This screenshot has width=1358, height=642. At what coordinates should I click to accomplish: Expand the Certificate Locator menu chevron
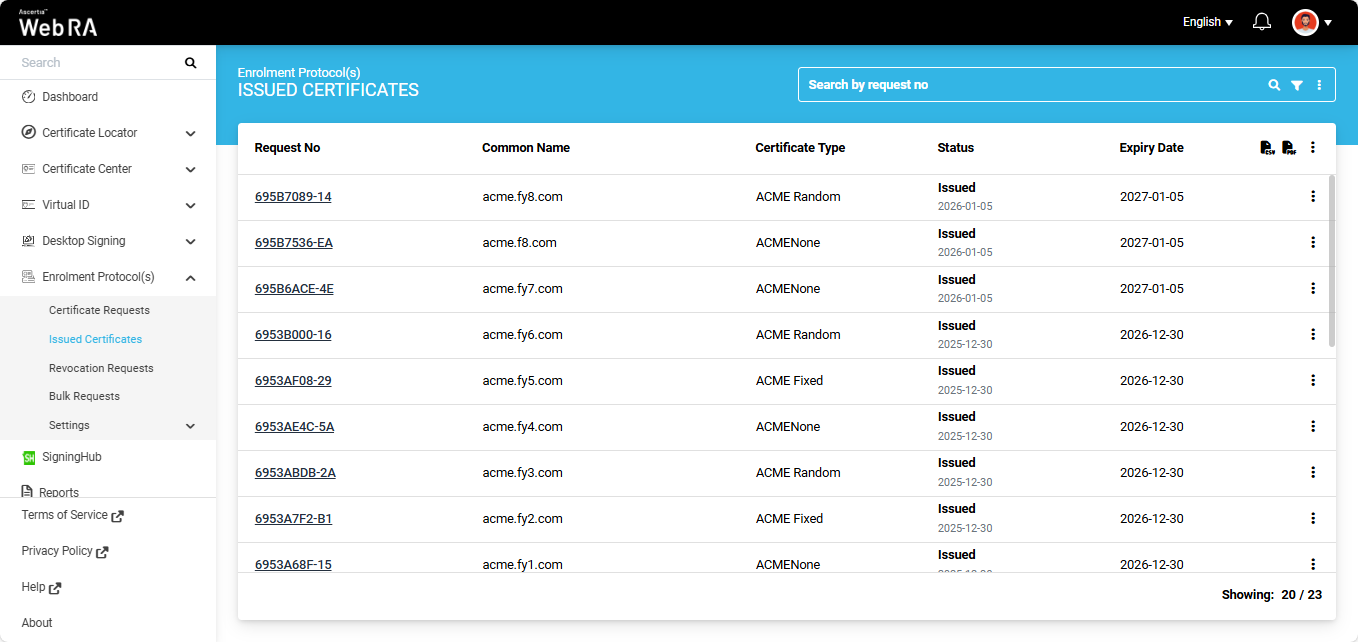coord(190,133)
